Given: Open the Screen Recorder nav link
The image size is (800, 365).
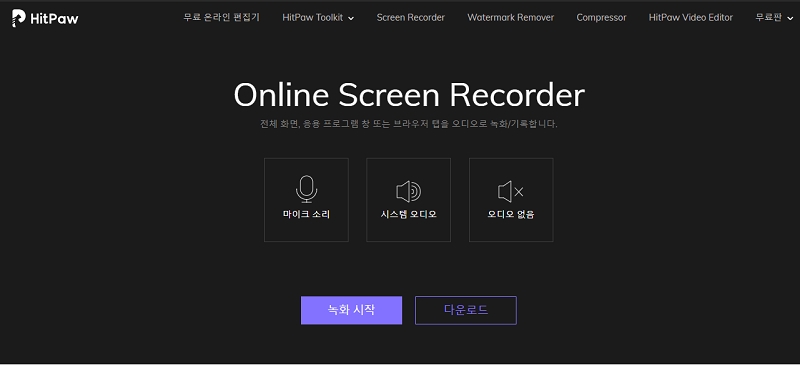Looking at the screenshot, I should click(x=411, y=18).
